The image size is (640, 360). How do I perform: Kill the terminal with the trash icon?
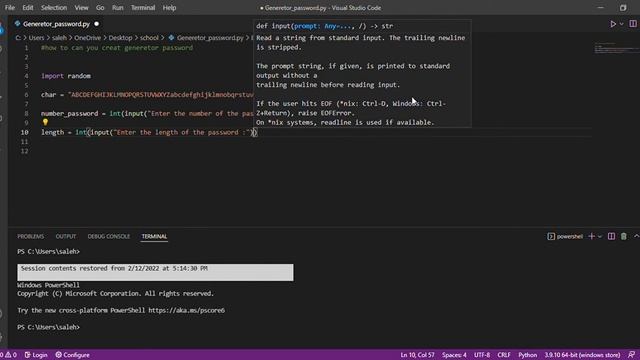[623, 236]
